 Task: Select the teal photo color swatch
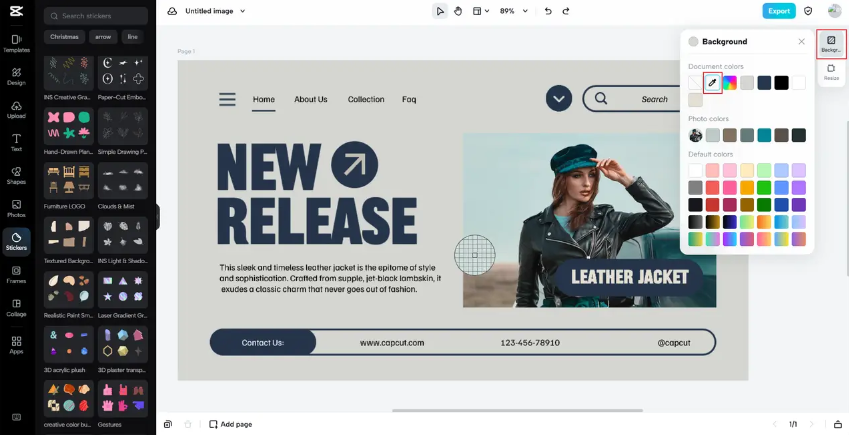pos(764,135)
